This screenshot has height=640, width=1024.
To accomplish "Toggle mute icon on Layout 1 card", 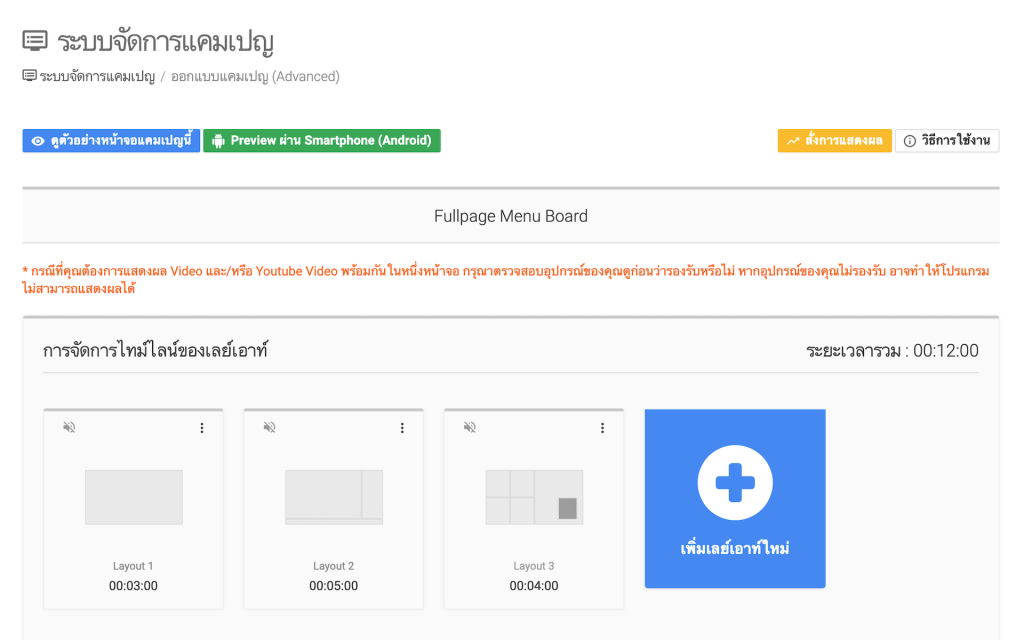I will (x=69, y=427).
